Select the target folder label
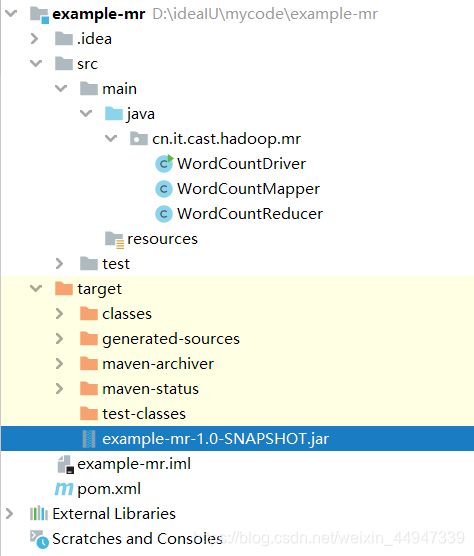 coord(100,289)
